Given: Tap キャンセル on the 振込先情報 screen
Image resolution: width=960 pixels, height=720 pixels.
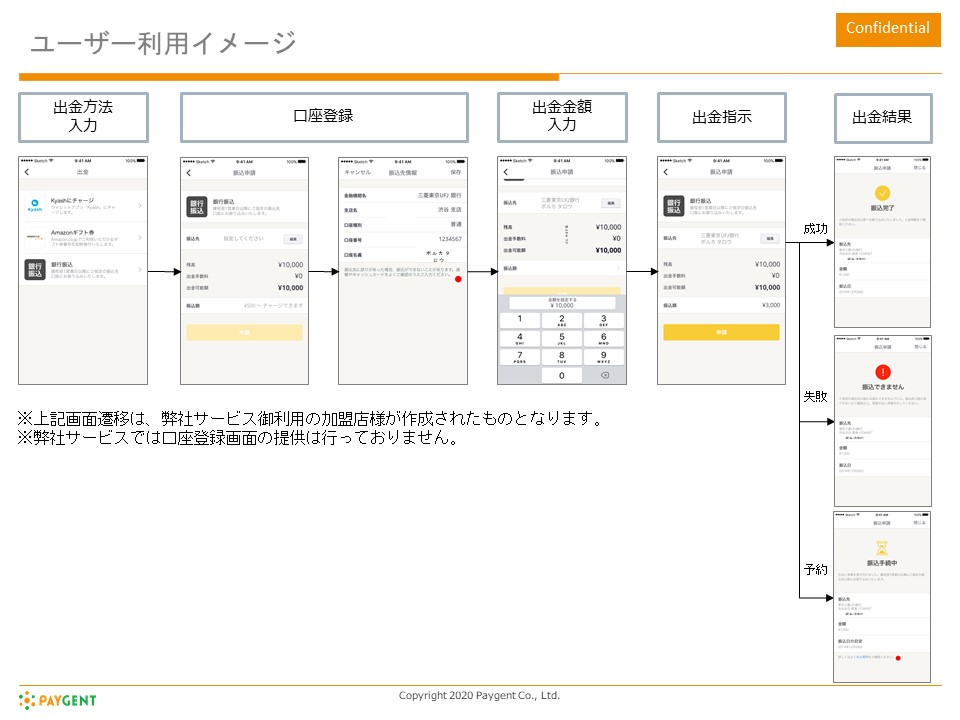Looking at the screenshot, I should 358,173.
